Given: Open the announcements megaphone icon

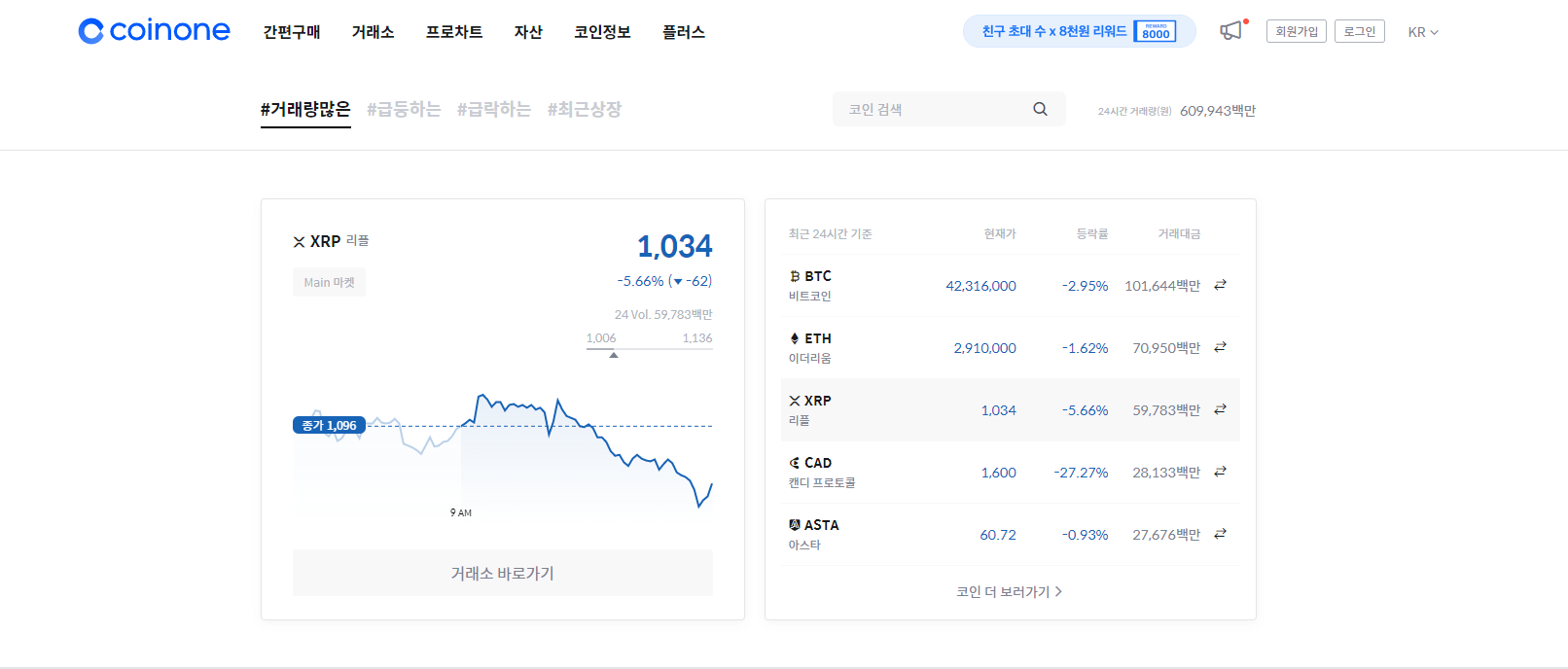Looking at the screenshot, I should click(1231, 31).
